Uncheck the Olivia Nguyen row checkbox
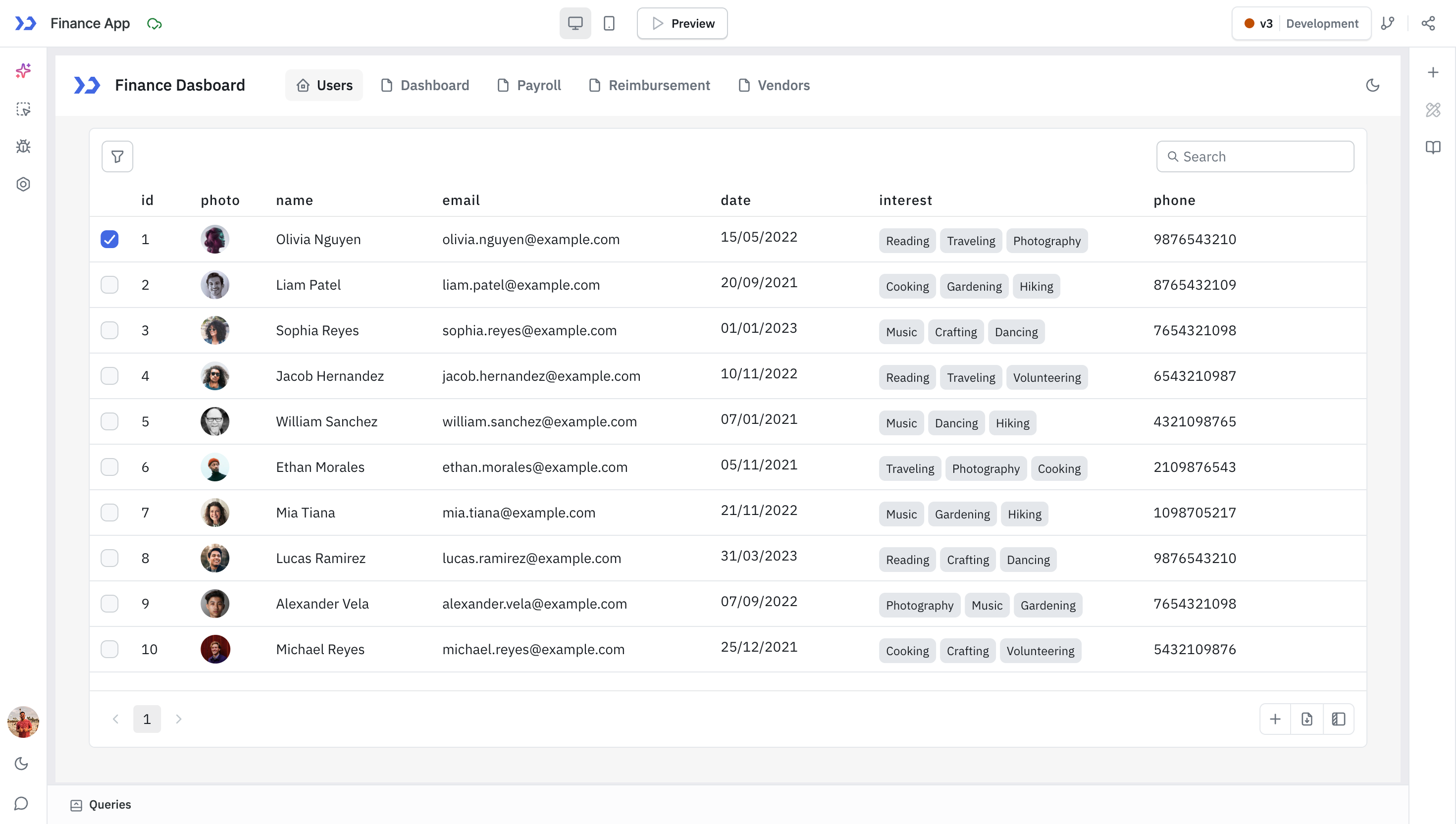The width and height of the screenshot is (1456, 824). 109,239
